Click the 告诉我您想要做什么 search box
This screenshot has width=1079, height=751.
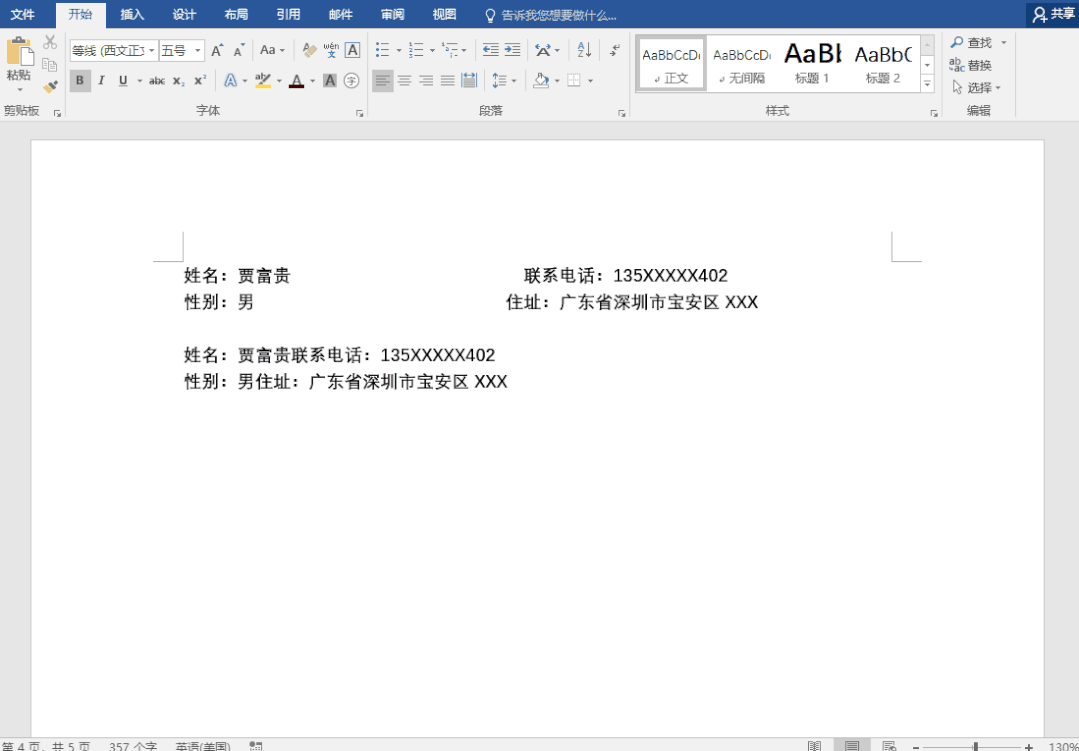pos(551,15)
